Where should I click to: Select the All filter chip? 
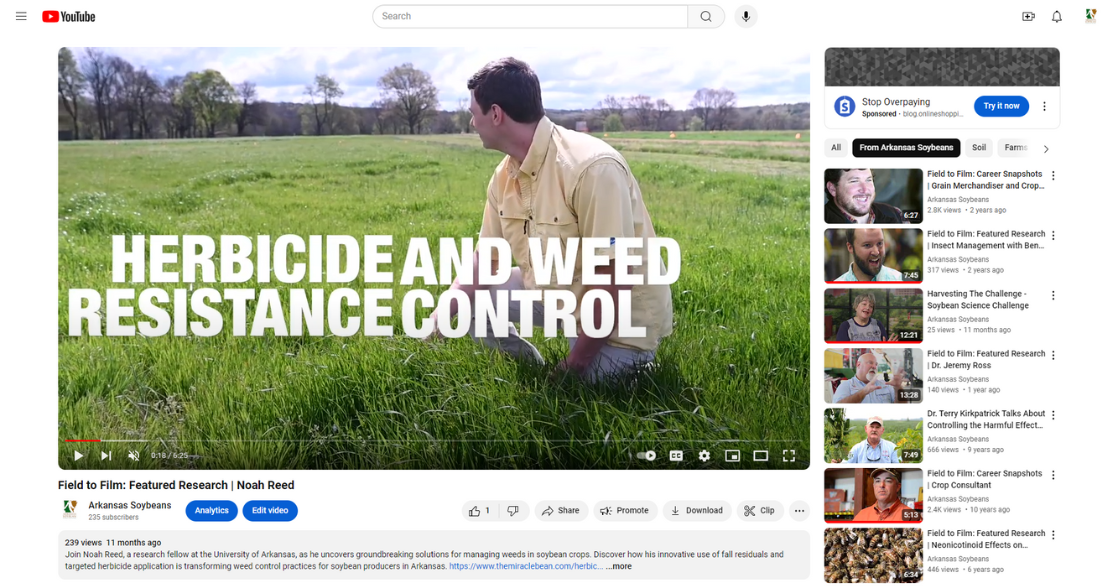coord(835,147)
